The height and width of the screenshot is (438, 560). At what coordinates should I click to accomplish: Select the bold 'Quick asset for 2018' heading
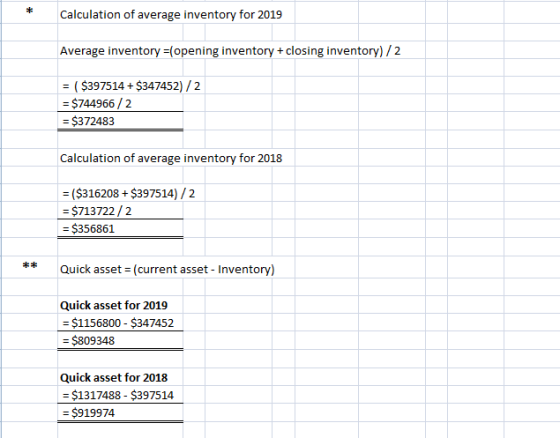pos(114,378)
